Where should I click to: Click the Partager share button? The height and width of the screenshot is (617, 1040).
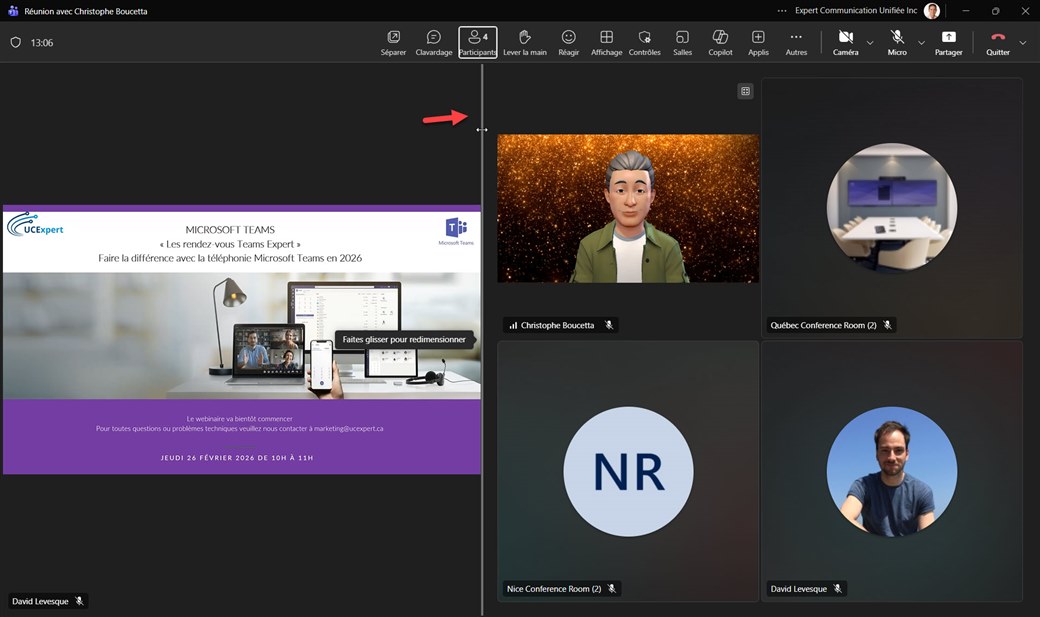click(949, 42)
